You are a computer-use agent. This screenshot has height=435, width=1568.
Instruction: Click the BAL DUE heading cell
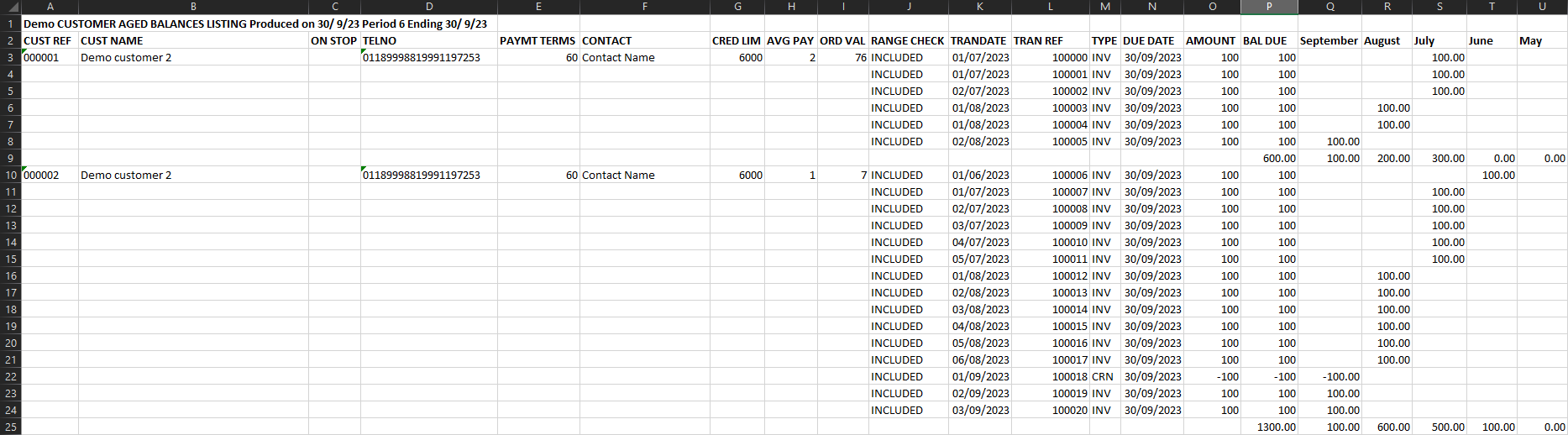pos(1265,40)
